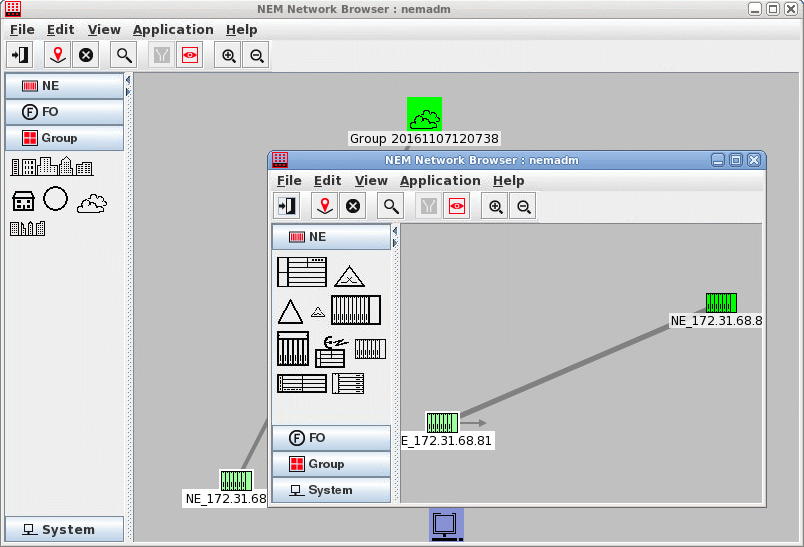The width and height of the screenshot is (804, 547).
Task: Pick the circle group shape in the palette
Action: (56, 199)
